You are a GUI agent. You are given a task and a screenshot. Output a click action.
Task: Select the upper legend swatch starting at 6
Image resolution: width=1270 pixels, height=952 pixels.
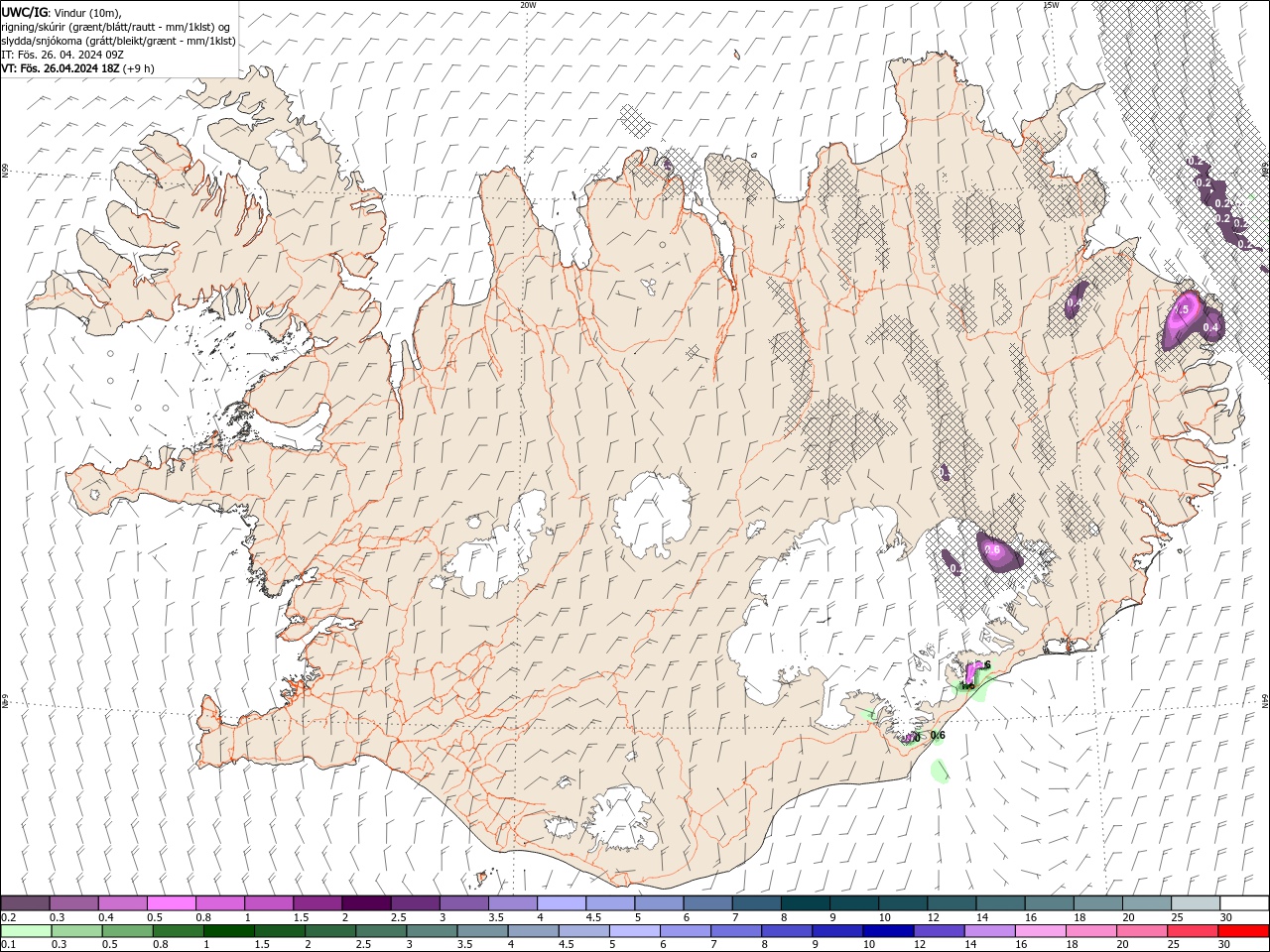click(706, 903)
